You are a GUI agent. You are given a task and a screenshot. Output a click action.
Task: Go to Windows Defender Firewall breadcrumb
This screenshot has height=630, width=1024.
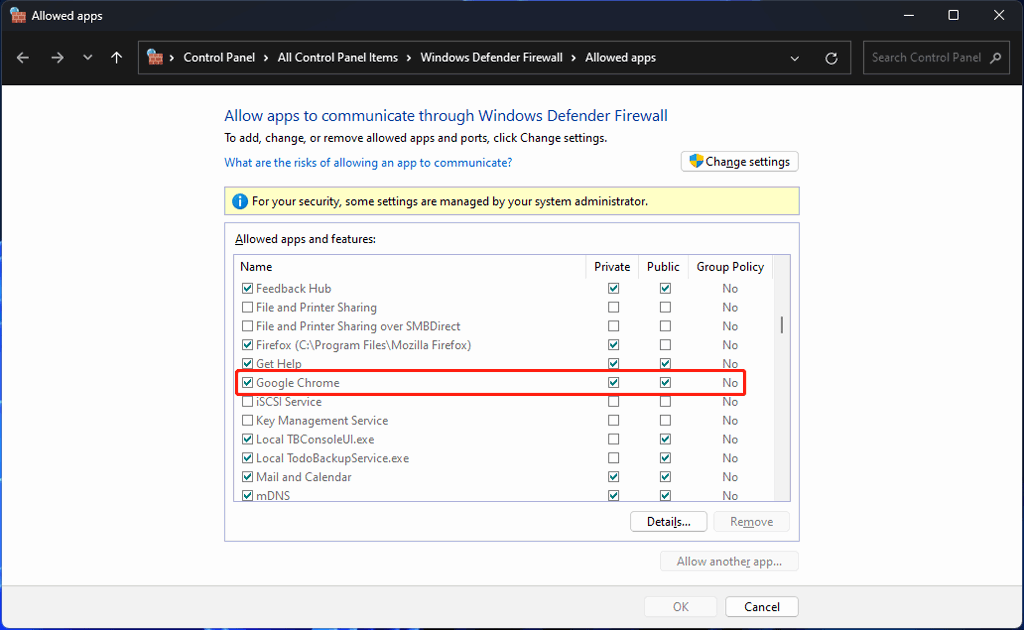(491, 57)
